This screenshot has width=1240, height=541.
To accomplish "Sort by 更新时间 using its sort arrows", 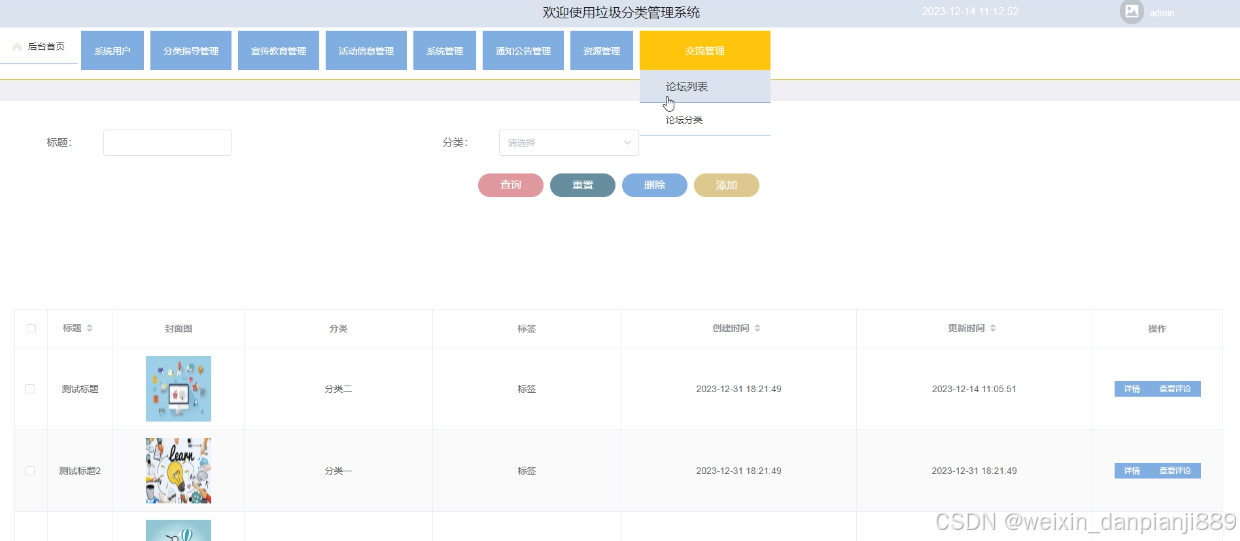I will 993,328.
